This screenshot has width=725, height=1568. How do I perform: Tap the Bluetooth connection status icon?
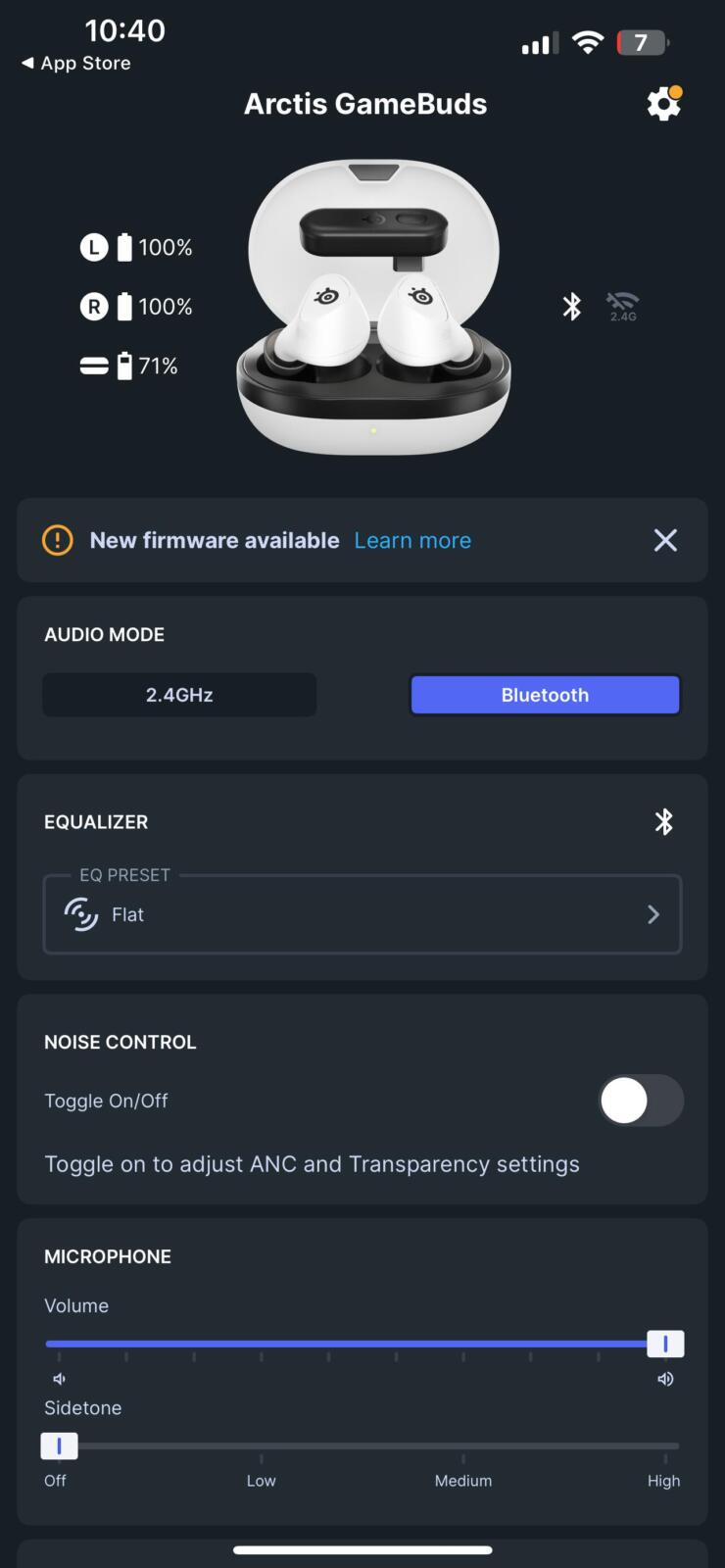click(x=572, y=306)
